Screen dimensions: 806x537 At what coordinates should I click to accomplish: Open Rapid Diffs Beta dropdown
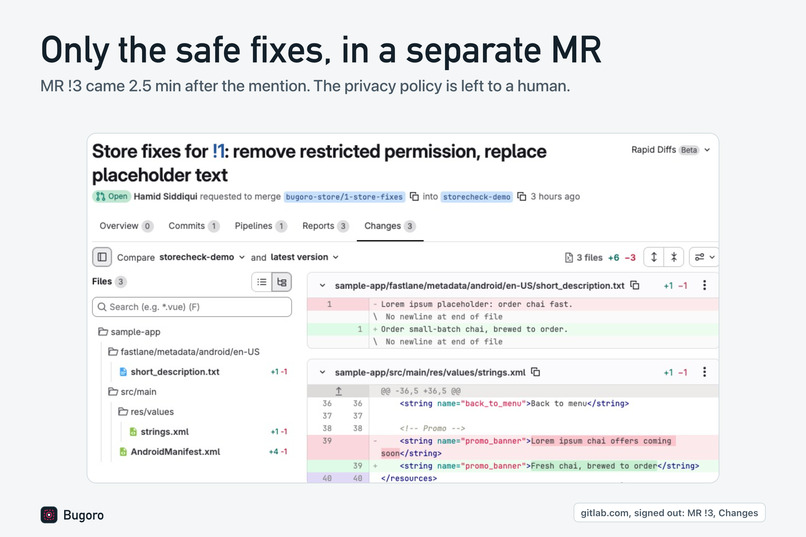click(670, 150)
